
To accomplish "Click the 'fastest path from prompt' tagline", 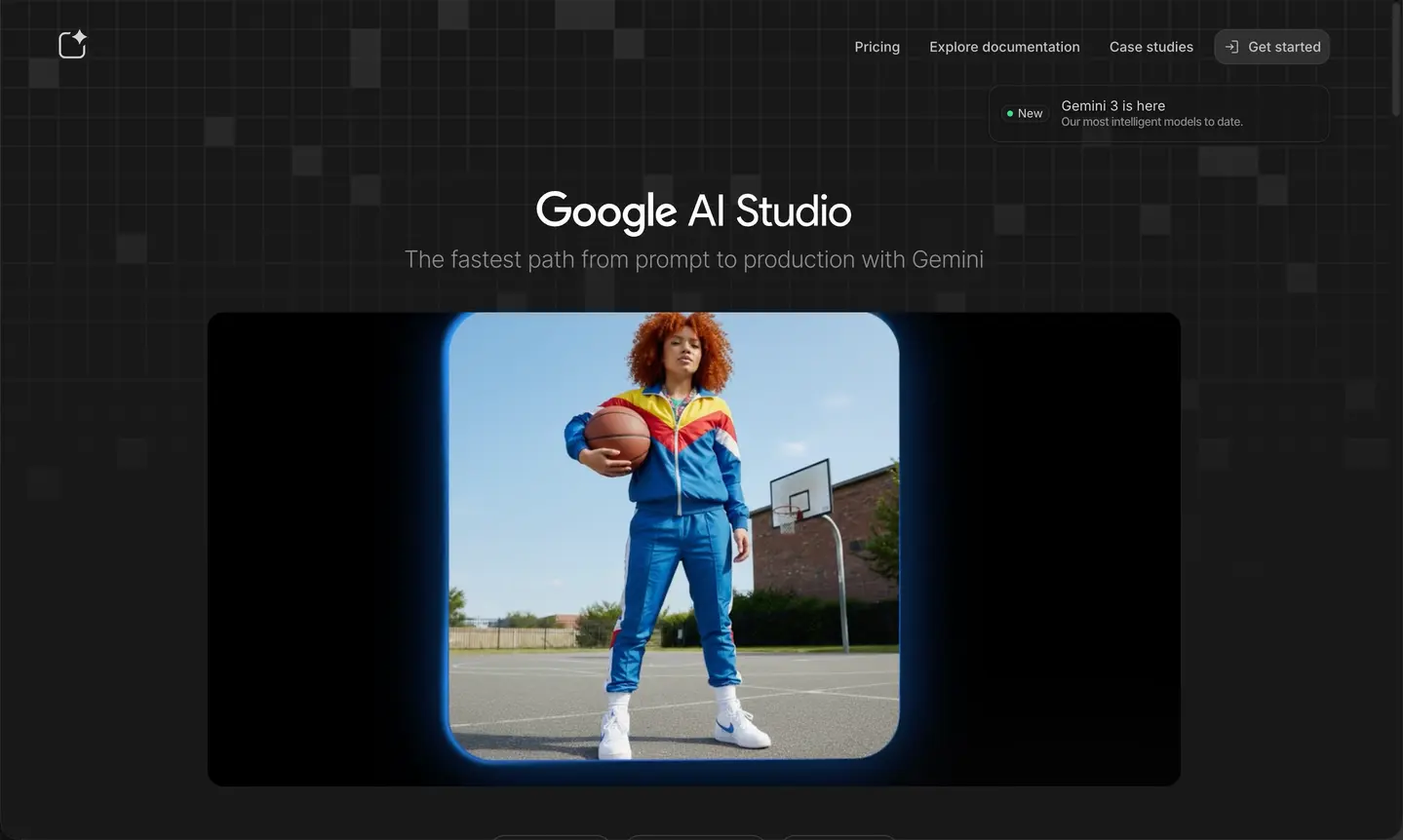I will [x=693, y=259].
